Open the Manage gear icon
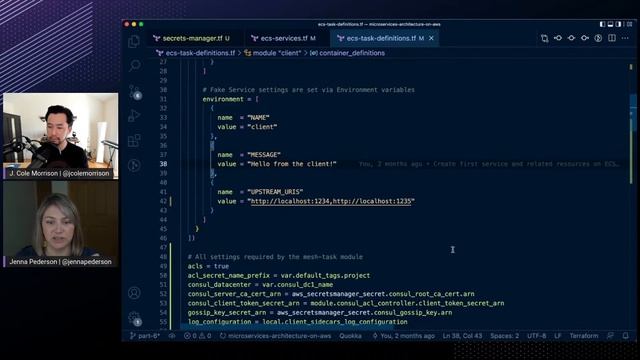The height and width of the screenshot is (360, 640). [x=134, y=318]
